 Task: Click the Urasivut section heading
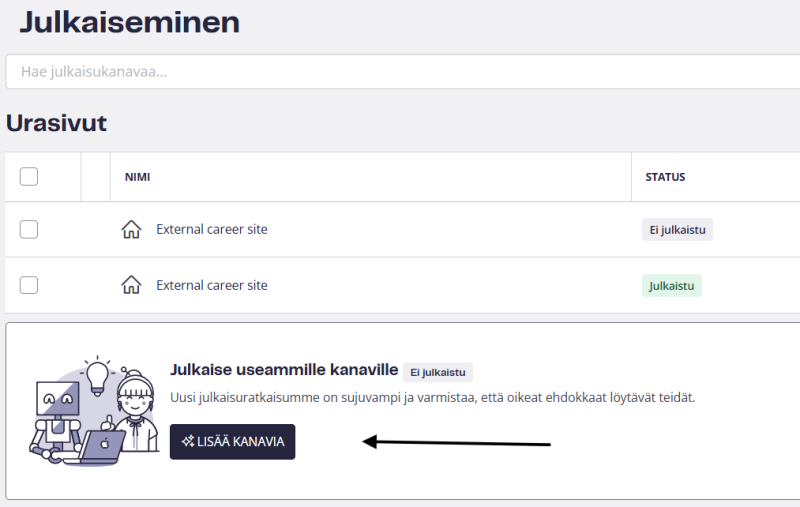click(x=56, y=123)
